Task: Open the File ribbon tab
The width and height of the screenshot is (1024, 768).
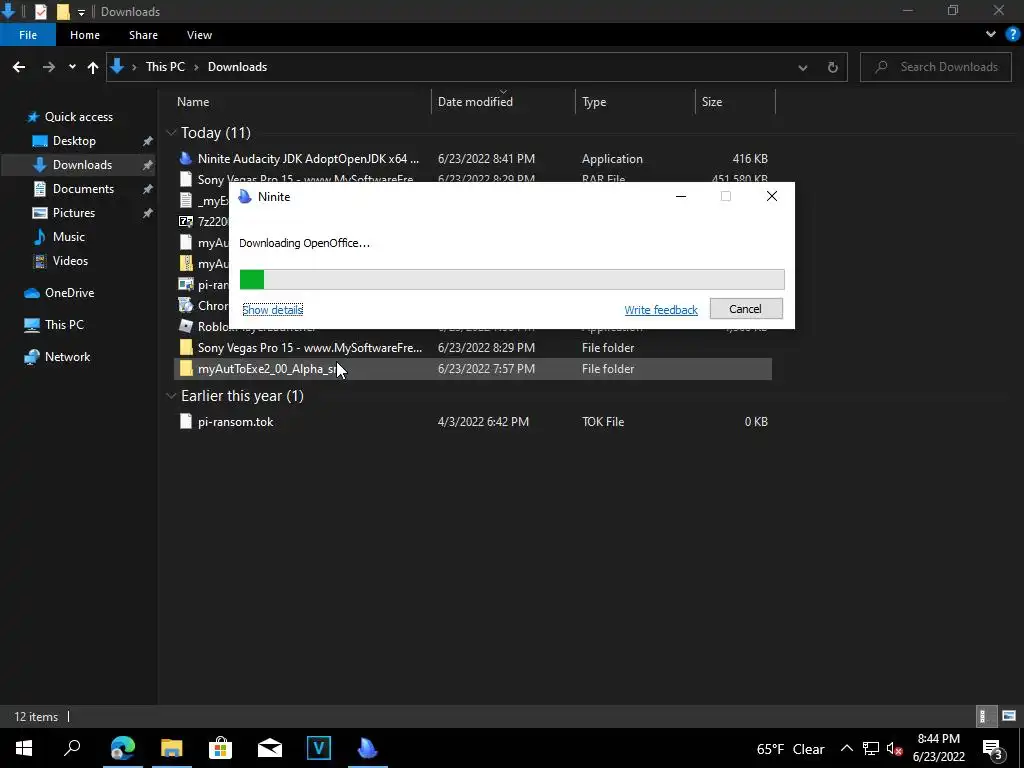Action: click(28, 35)
